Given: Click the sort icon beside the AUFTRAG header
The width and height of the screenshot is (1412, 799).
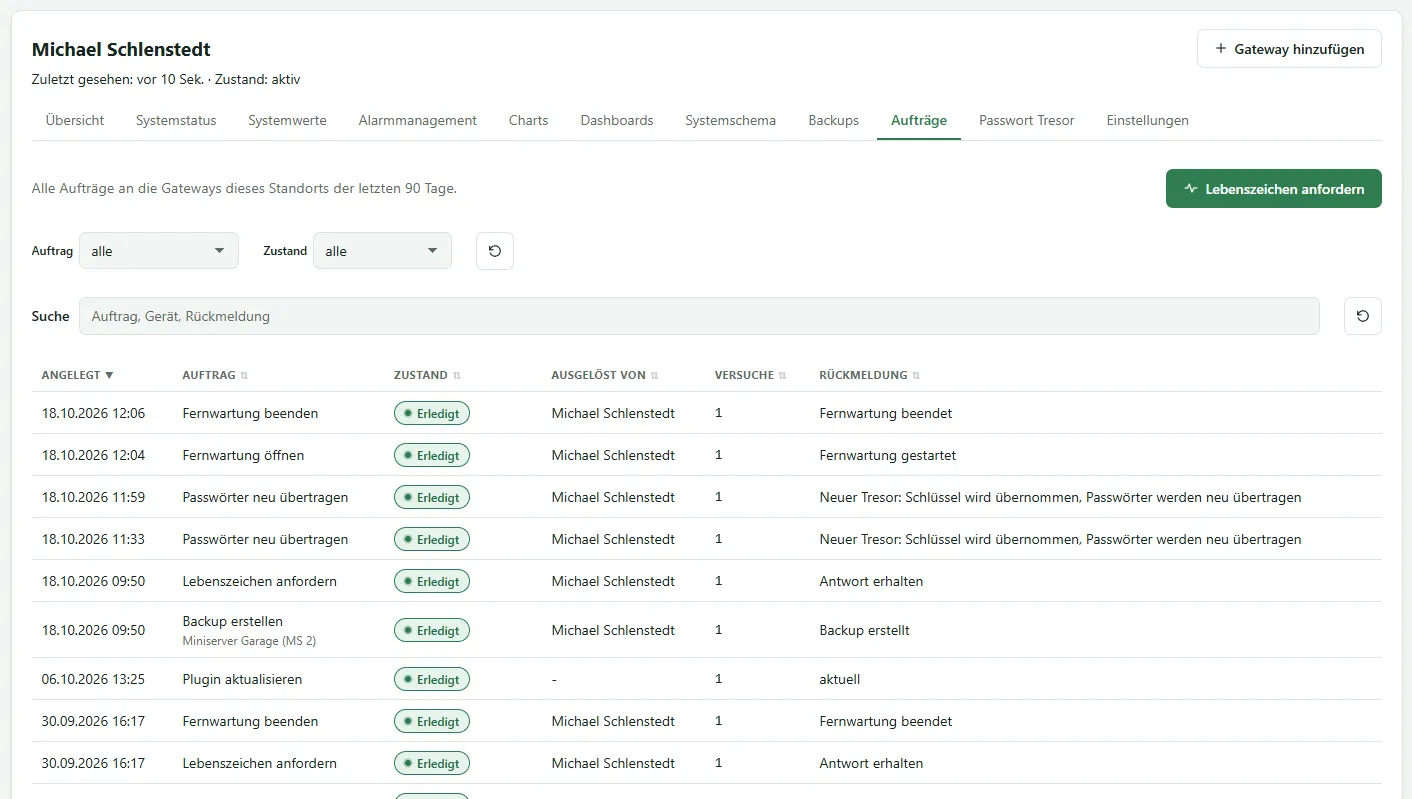Looking at the screenshot, I should pyautogui.click(x=244, y=375).
